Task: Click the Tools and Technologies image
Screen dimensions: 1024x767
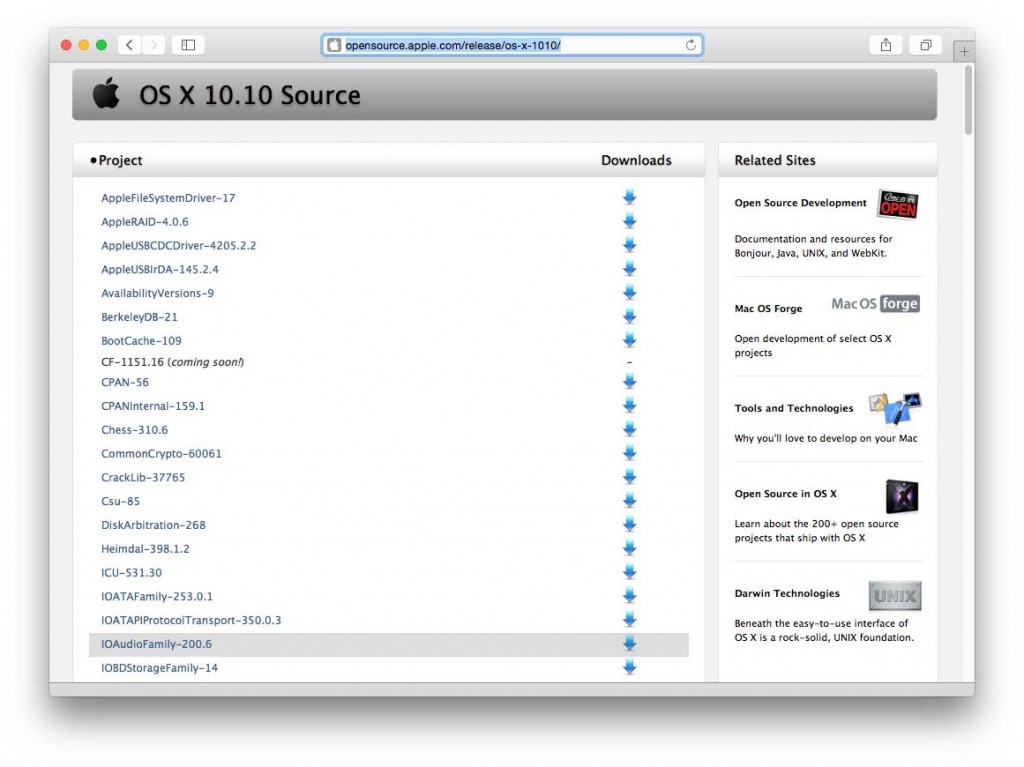Action: (x=895, y=408)
